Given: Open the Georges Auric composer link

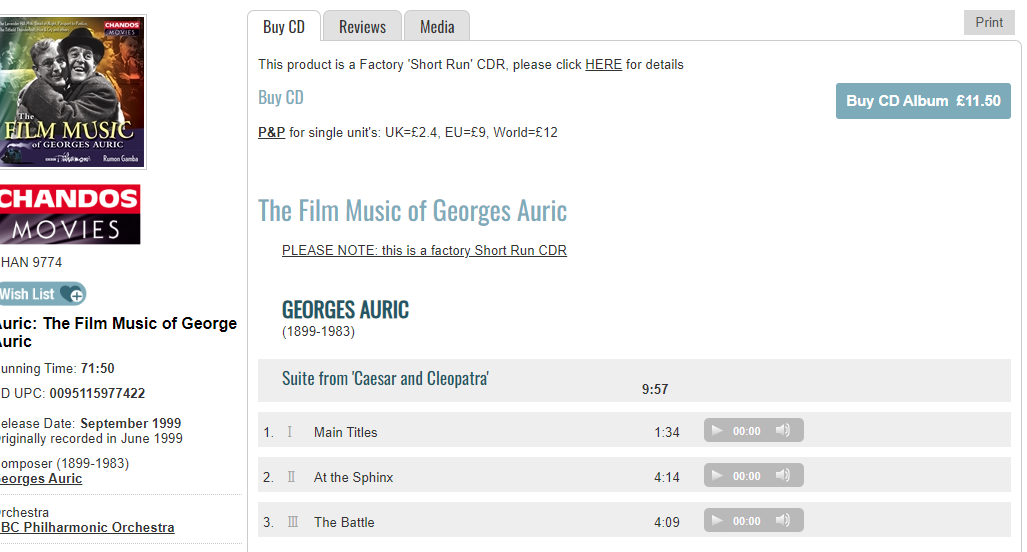Looking at the screenshot, I should click(x=40, y=479).
